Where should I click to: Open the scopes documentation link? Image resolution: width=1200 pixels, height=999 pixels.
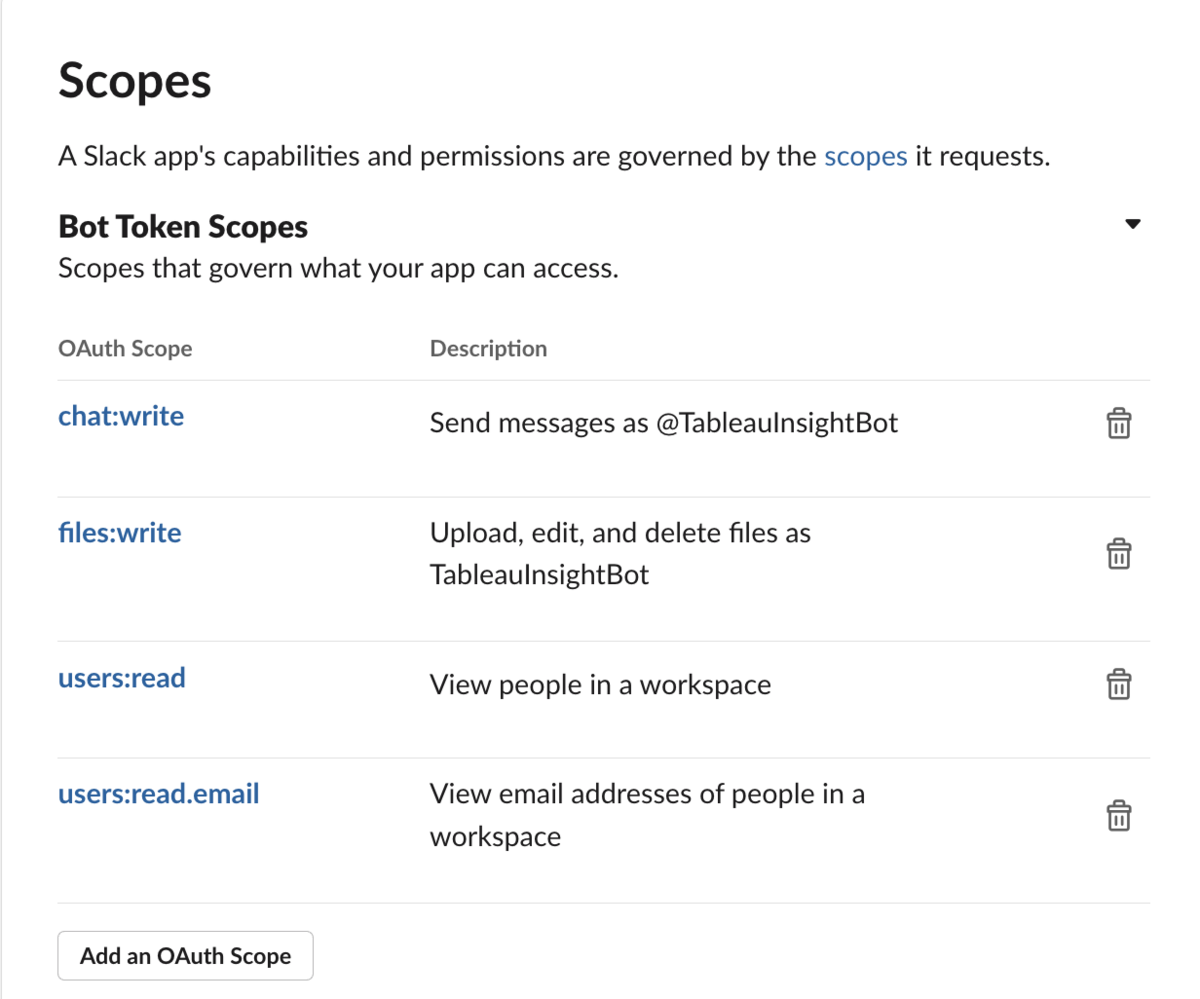[866, 157]
